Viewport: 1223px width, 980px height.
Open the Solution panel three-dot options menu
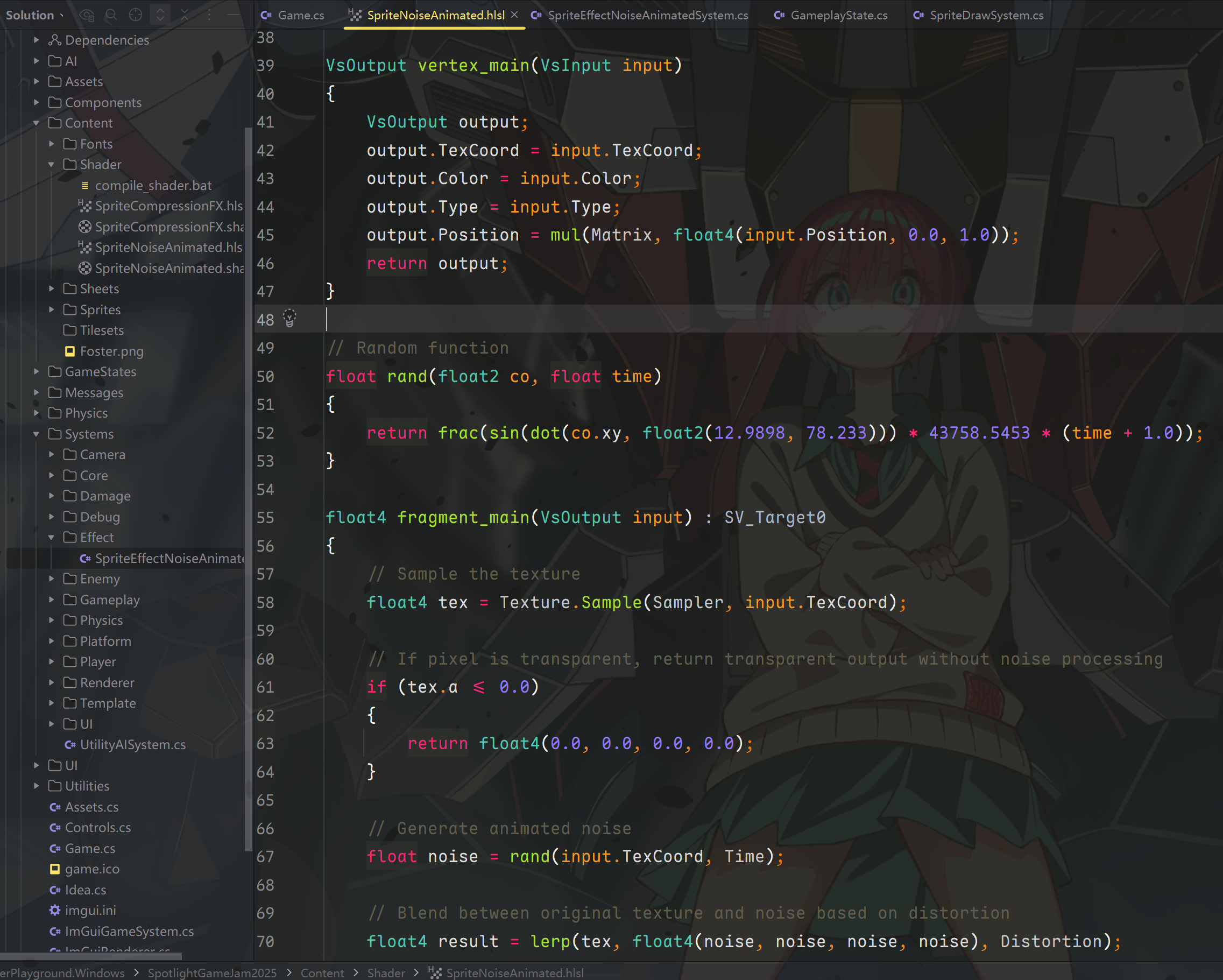click(209, 15)
